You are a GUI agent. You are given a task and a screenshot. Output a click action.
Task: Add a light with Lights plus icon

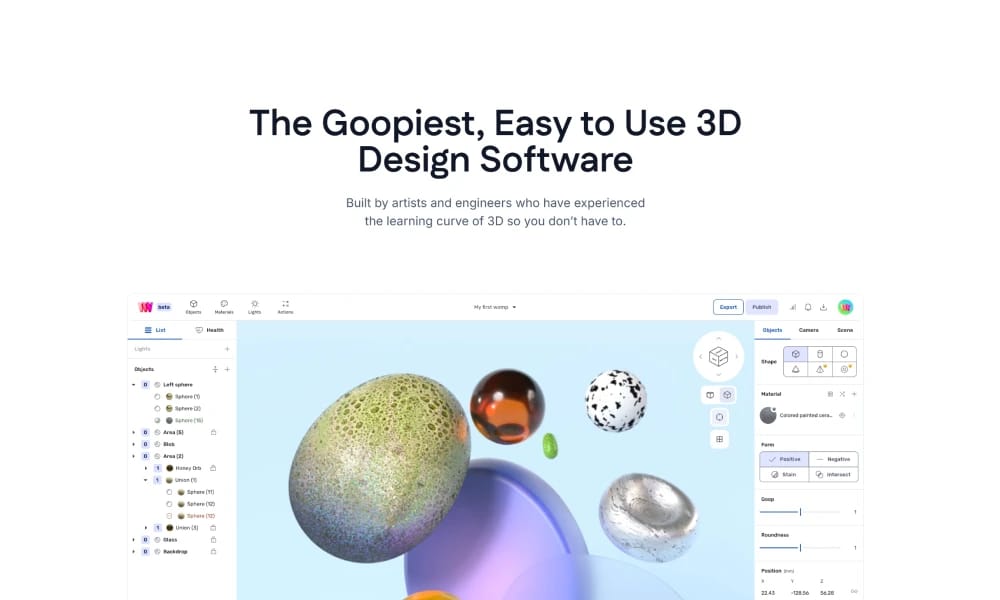tap(227, 349)
